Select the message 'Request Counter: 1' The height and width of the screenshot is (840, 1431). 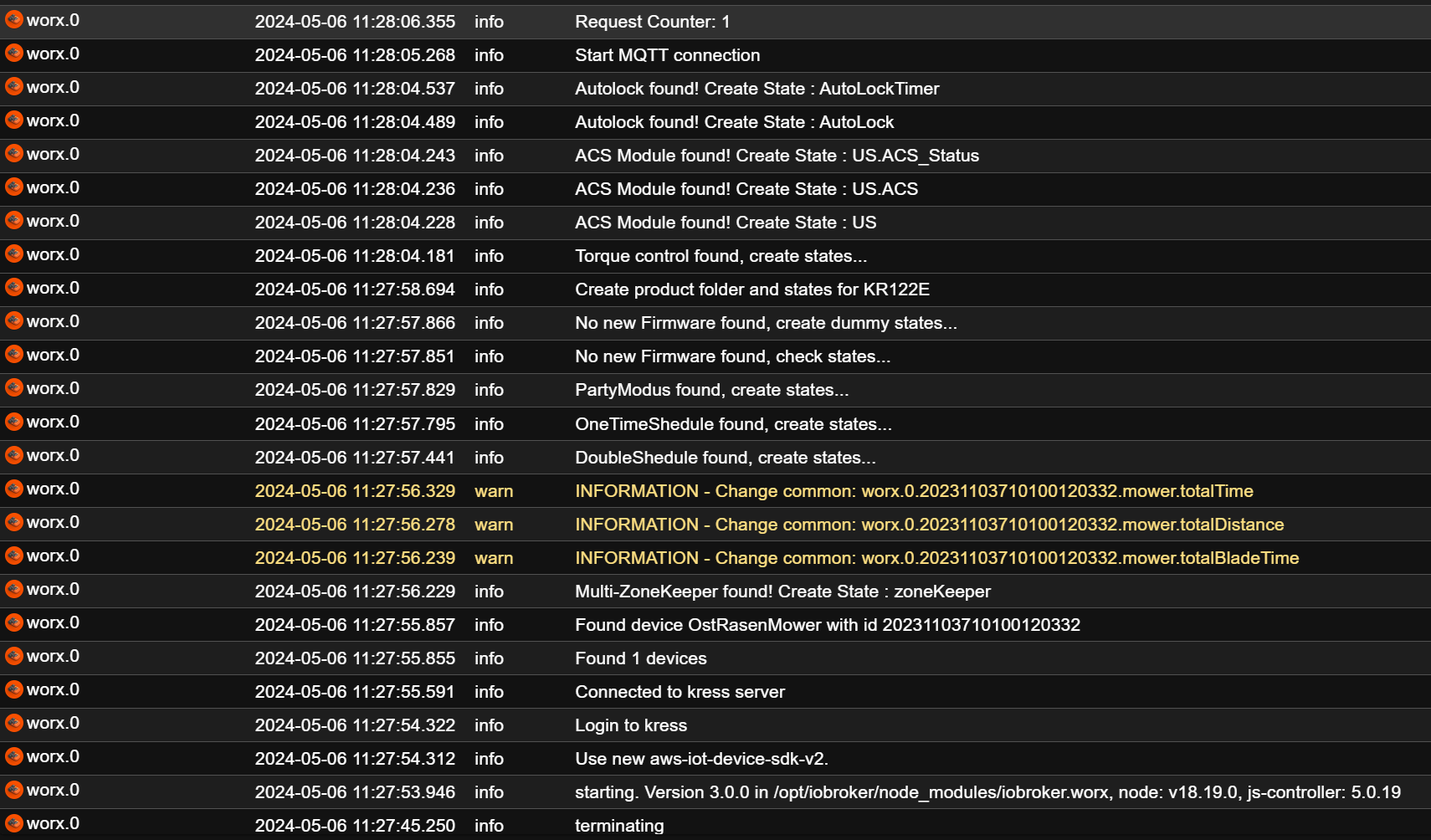pos(652,22)
